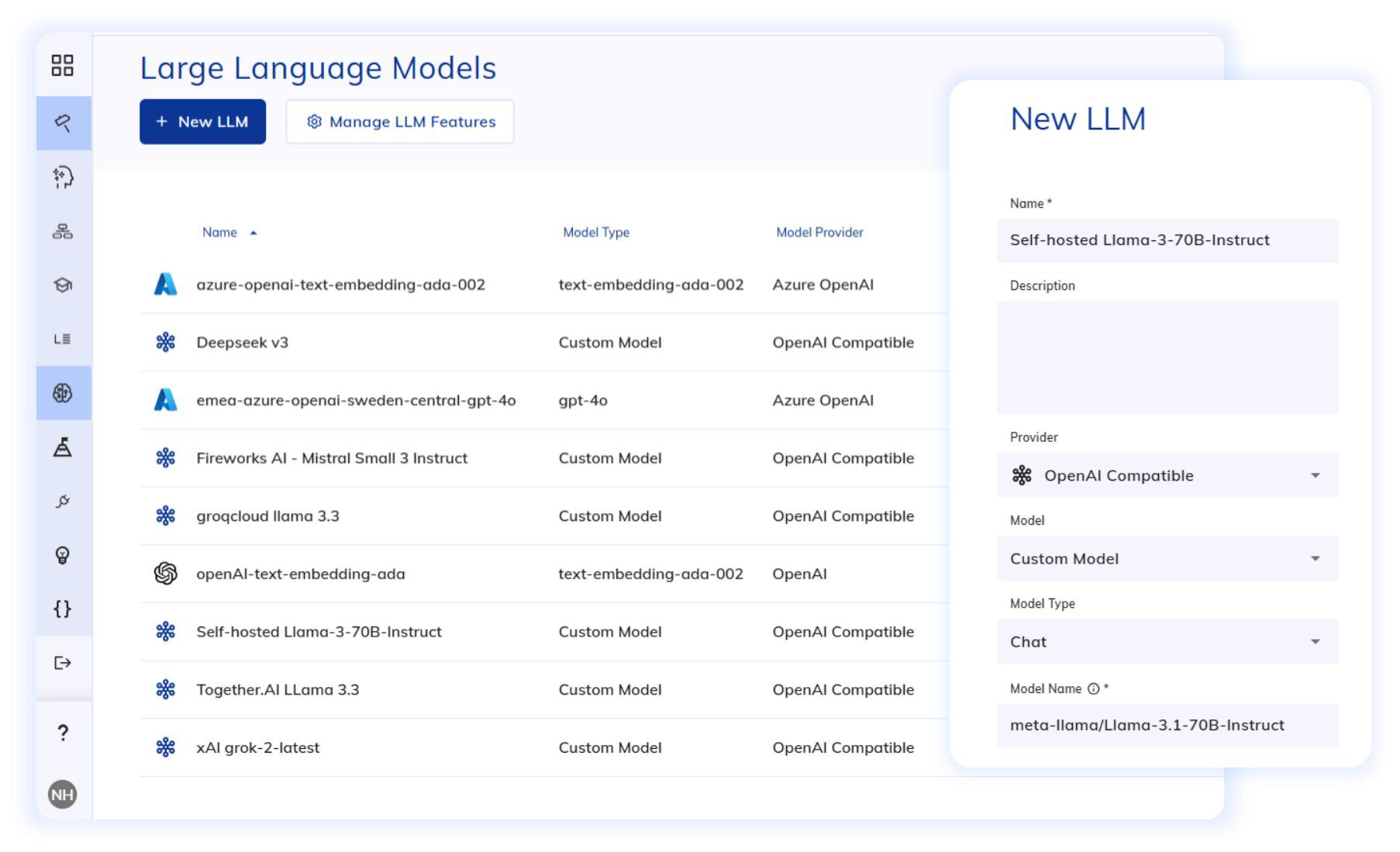
Task: Click the Model Name input field
Action: (x=1167, y=726)
